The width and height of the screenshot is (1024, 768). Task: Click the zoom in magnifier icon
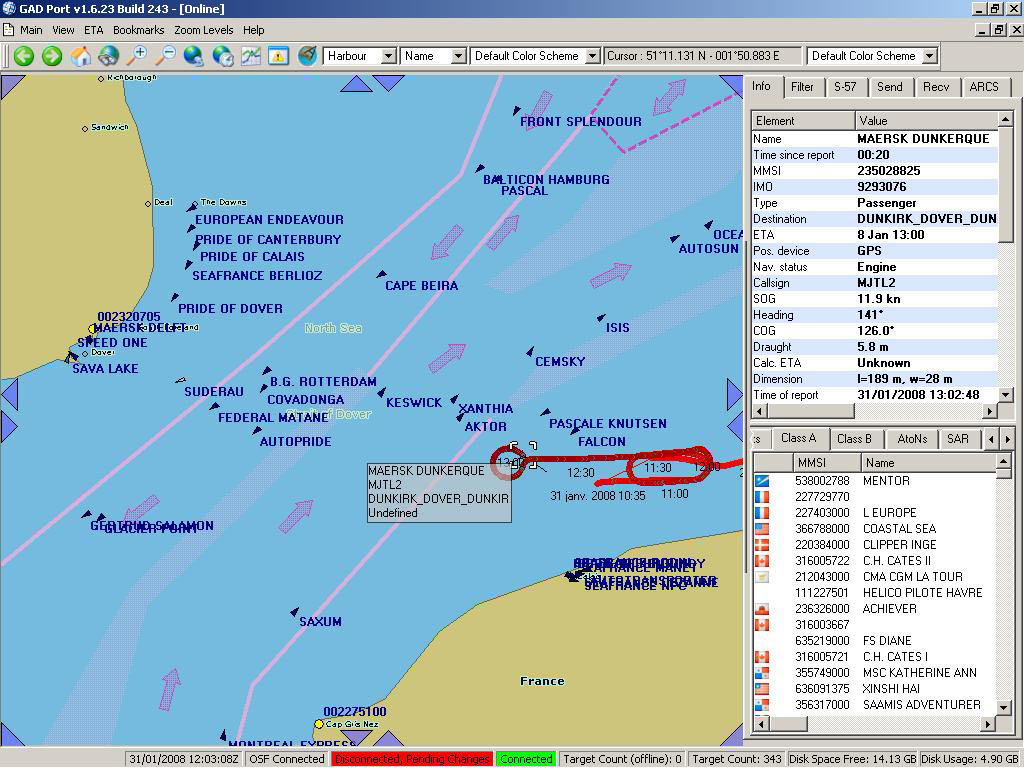[137, 56]
